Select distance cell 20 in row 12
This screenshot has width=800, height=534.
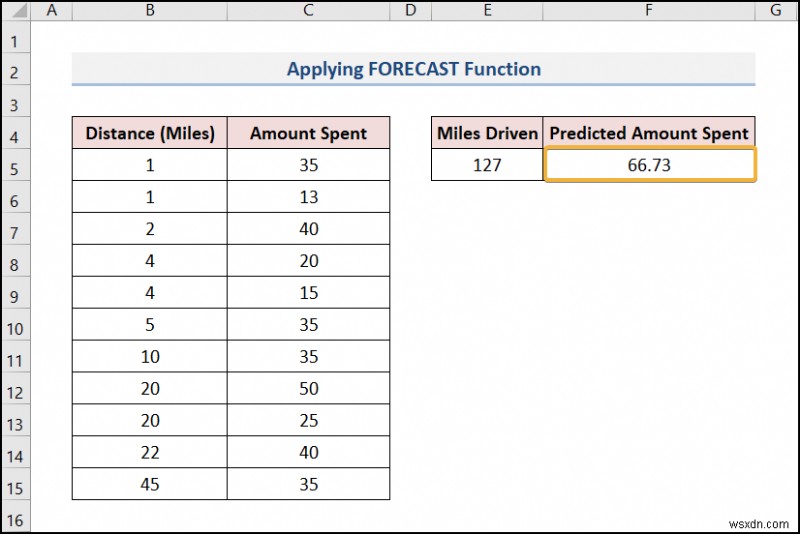tap(150, 388)
